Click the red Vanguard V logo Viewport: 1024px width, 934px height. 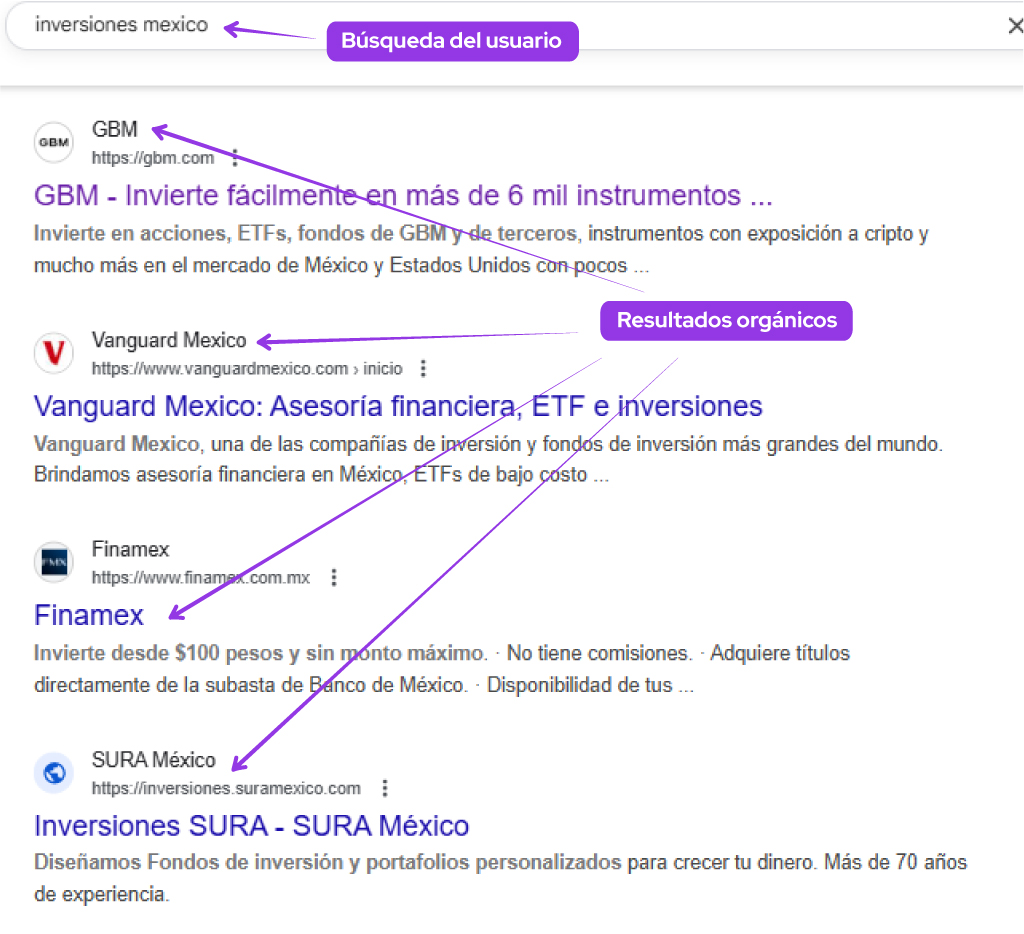54,353
